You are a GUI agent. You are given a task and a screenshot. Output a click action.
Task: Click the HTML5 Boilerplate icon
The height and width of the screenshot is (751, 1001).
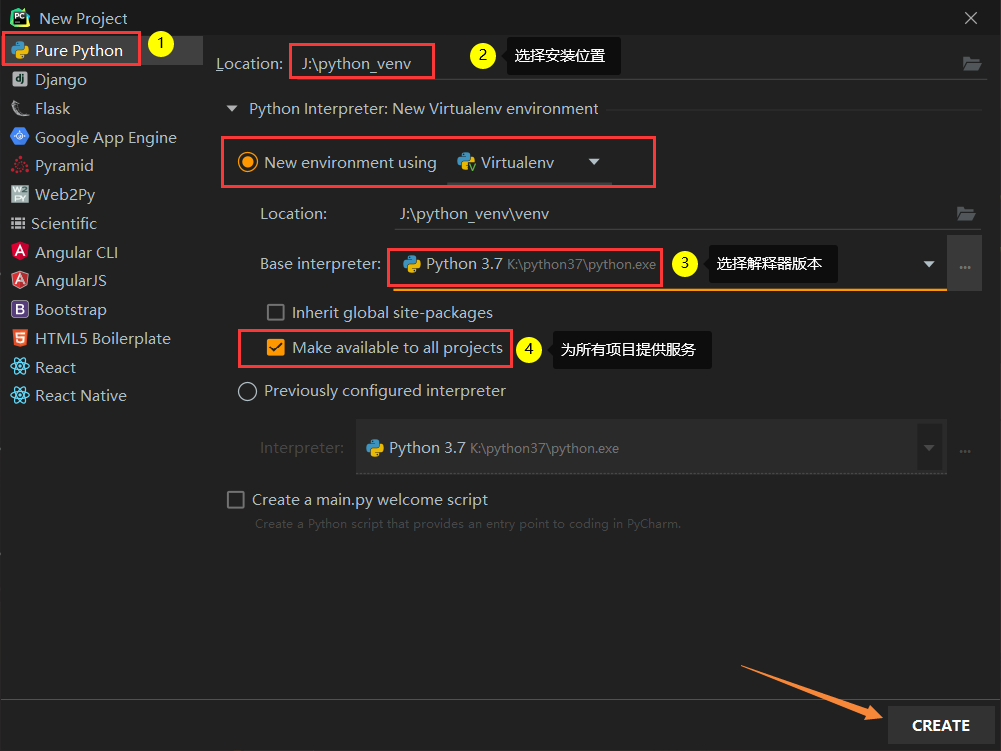[x=20, y=338]
